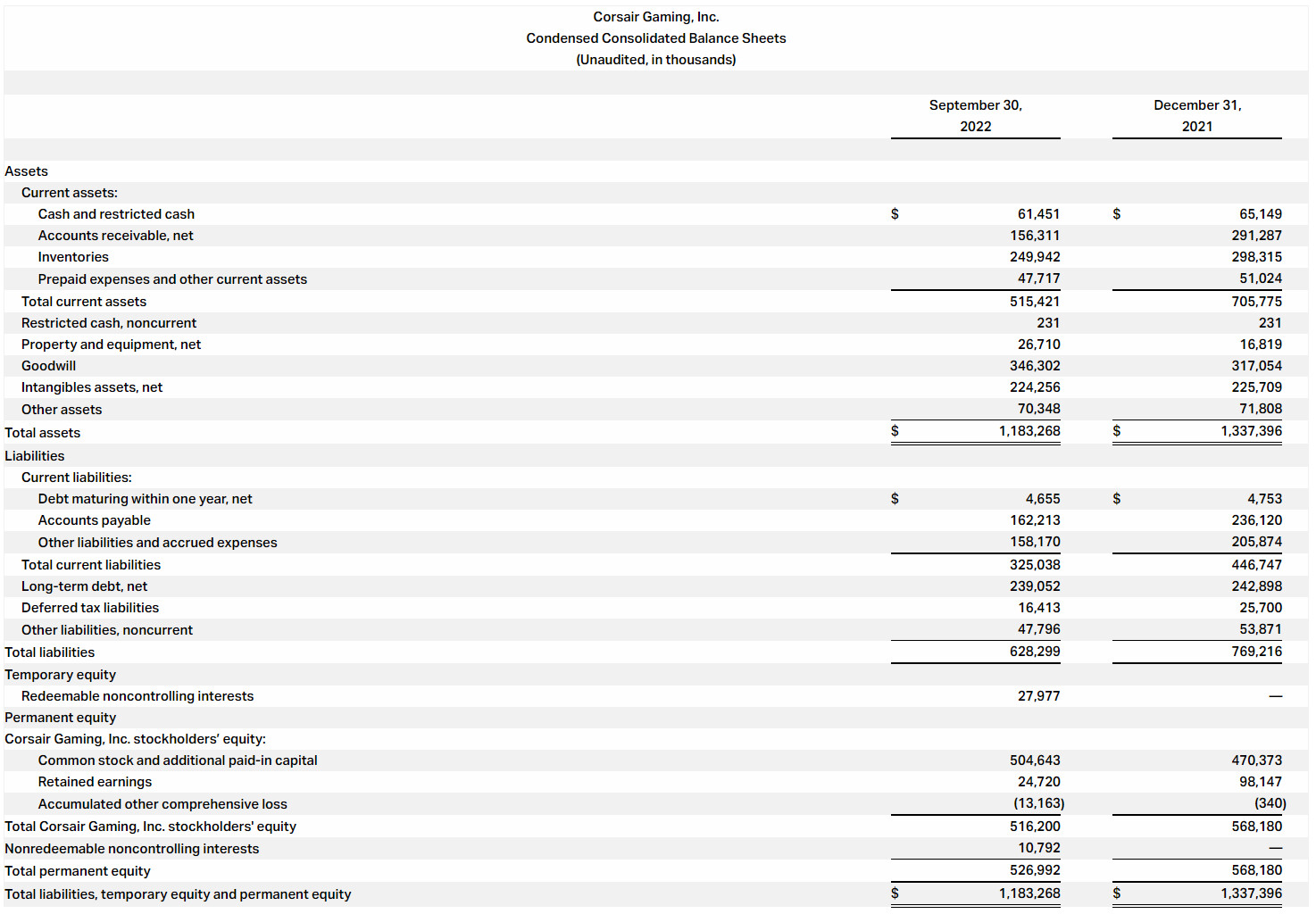Select 'Nonredeemable noncontrolling interests' label

click(x=132, y=849)
